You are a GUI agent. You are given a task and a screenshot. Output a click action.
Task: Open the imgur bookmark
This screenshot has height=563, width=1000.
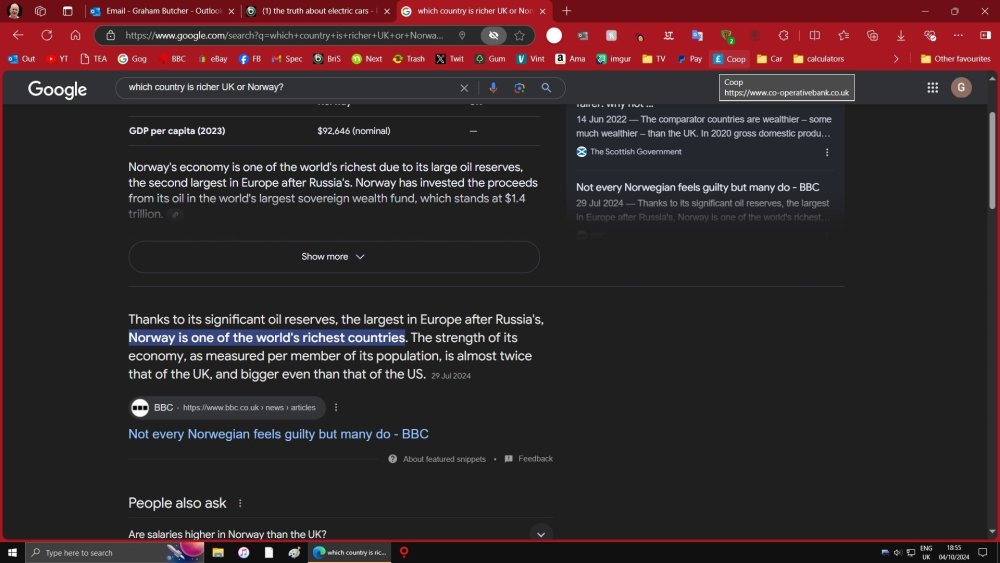pyautogui.click(x=614, y=59)
